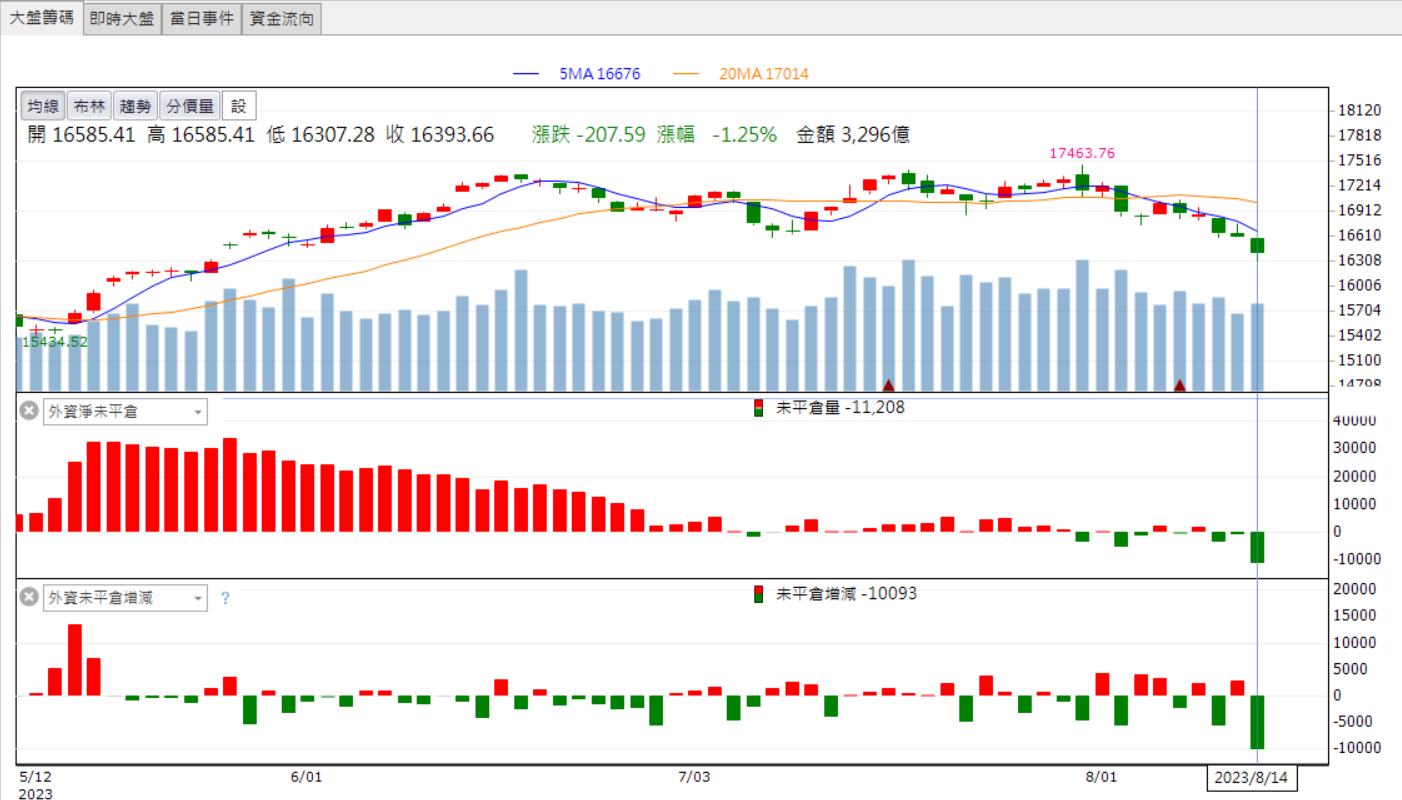
Task: Click the orange 20MA legend line
Action: click(687, 74)
